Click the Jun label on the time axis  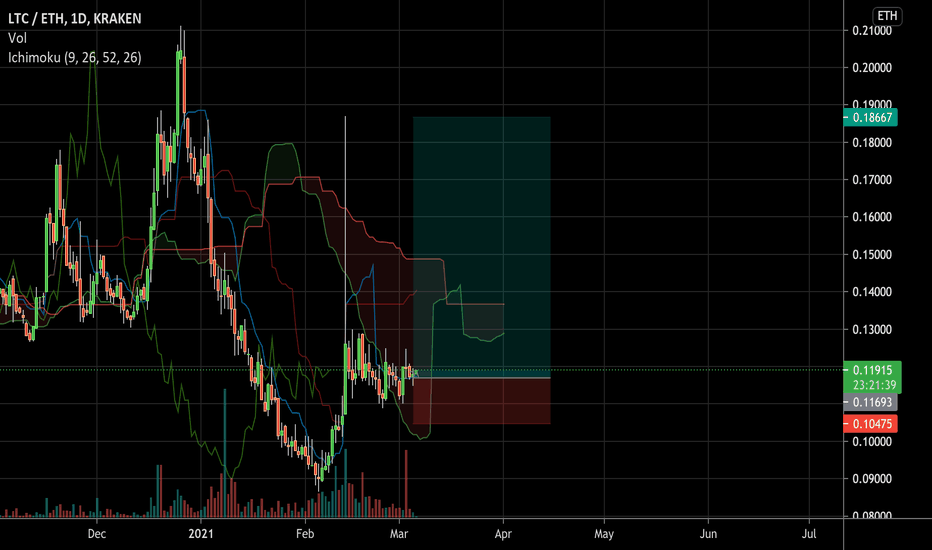708,534
